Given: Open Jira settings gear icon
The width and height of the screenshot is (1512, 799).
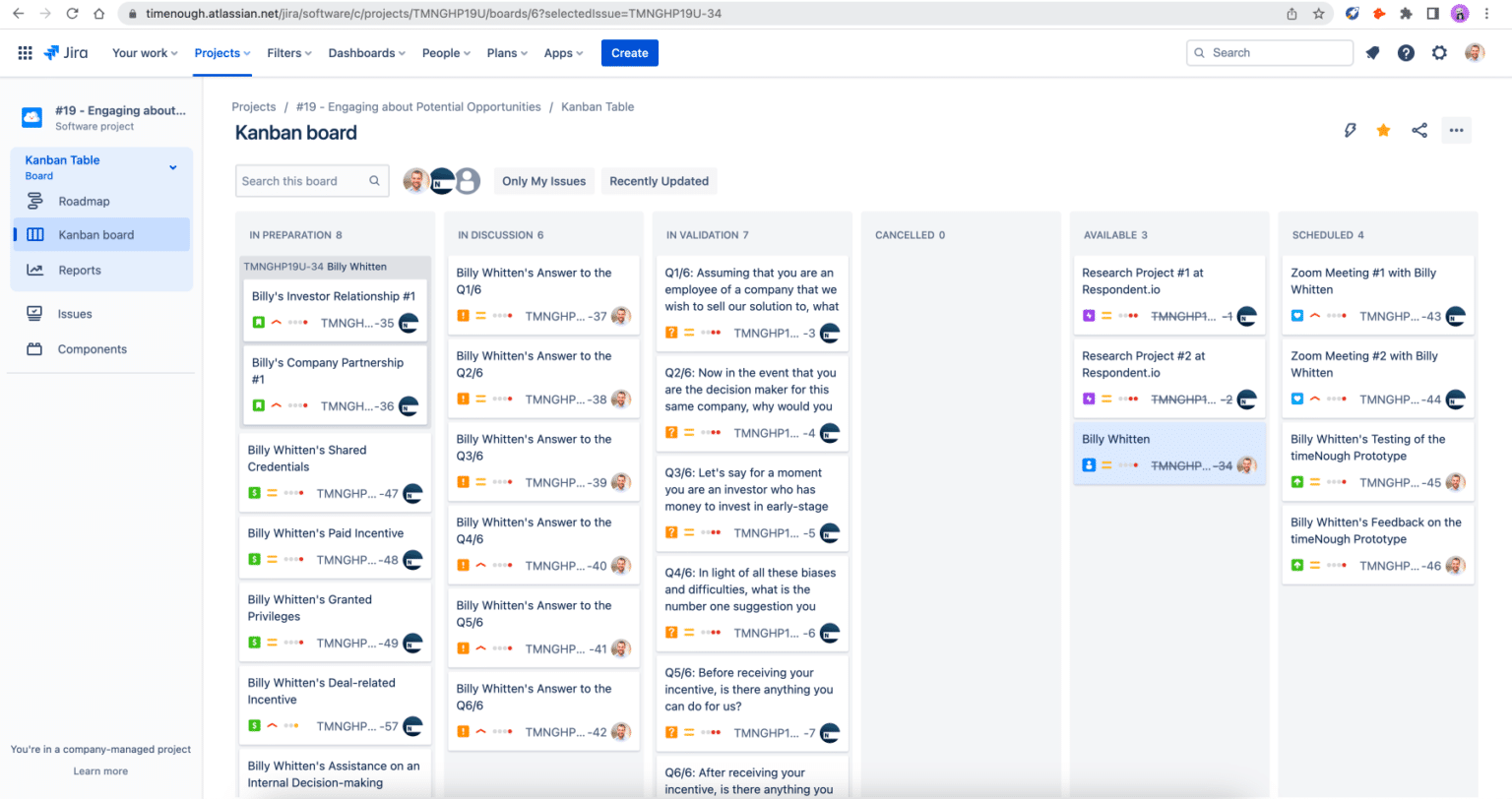Looking at the screenshot, I should pos(1439,53).
